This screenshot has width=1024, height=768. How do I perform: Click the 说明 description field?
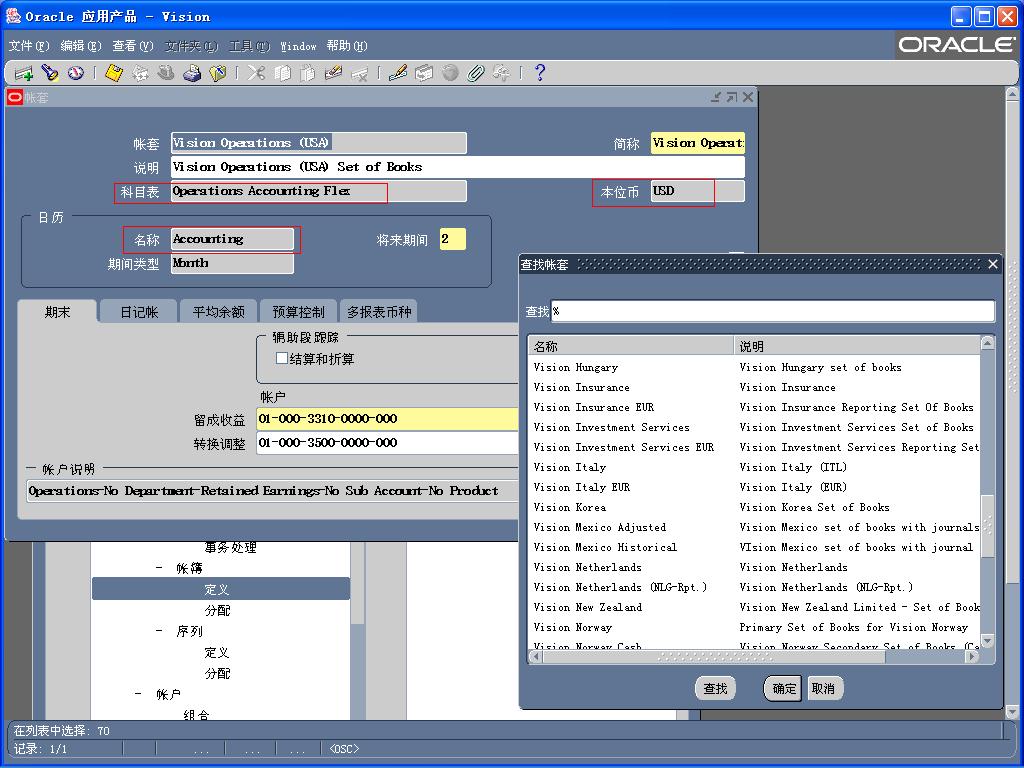(457, 167)
